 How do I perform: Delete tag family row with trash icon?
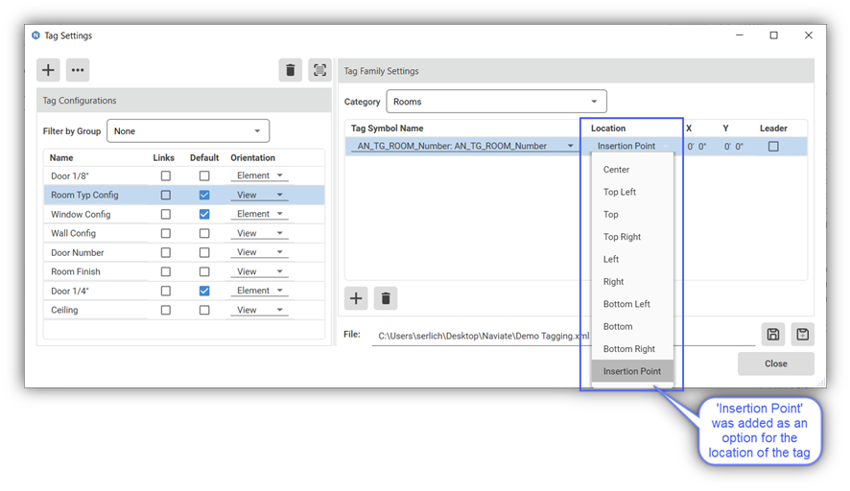385,298
